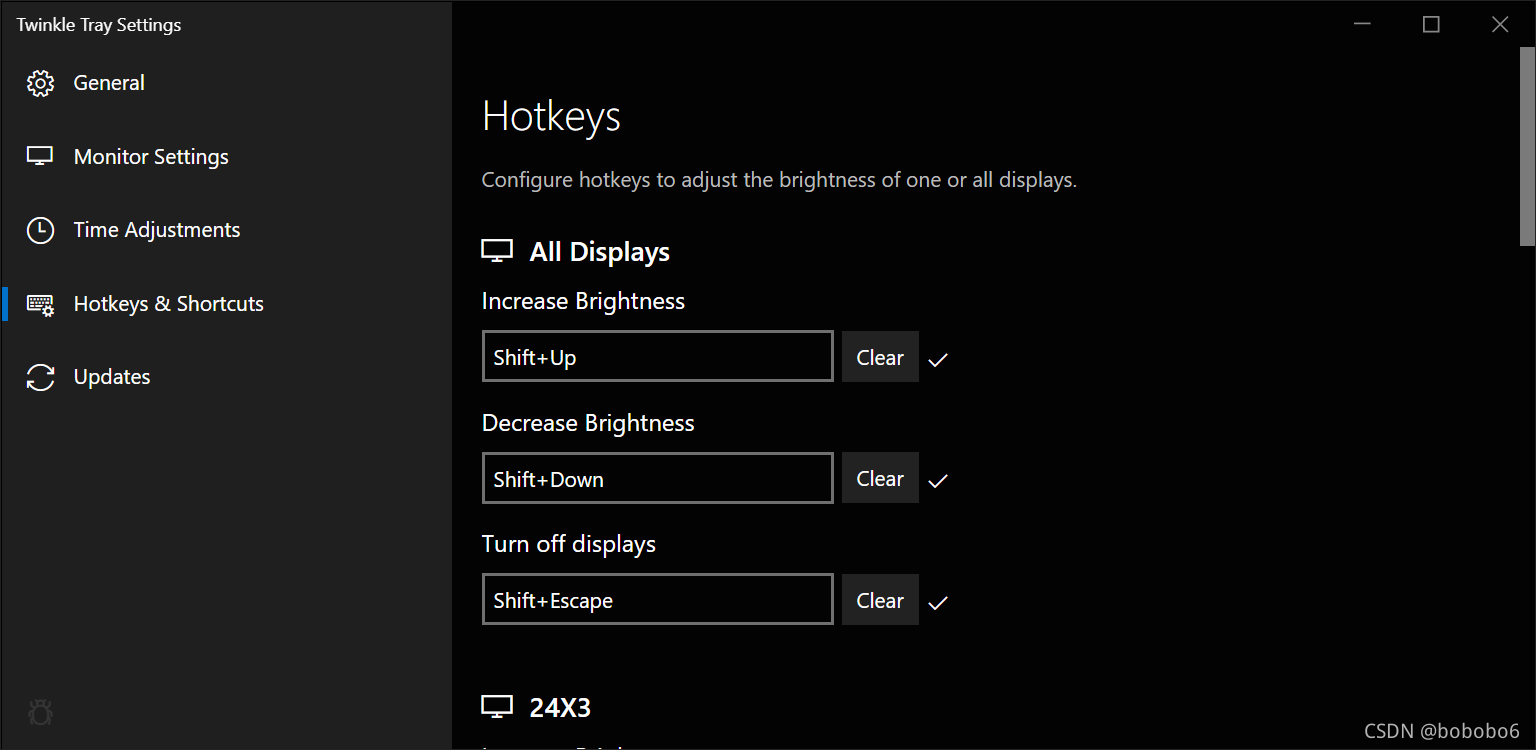Viewport: 1536px width, 750px height.
Task: Click the Decrease Brightness label
Action: tap(588, 423)
